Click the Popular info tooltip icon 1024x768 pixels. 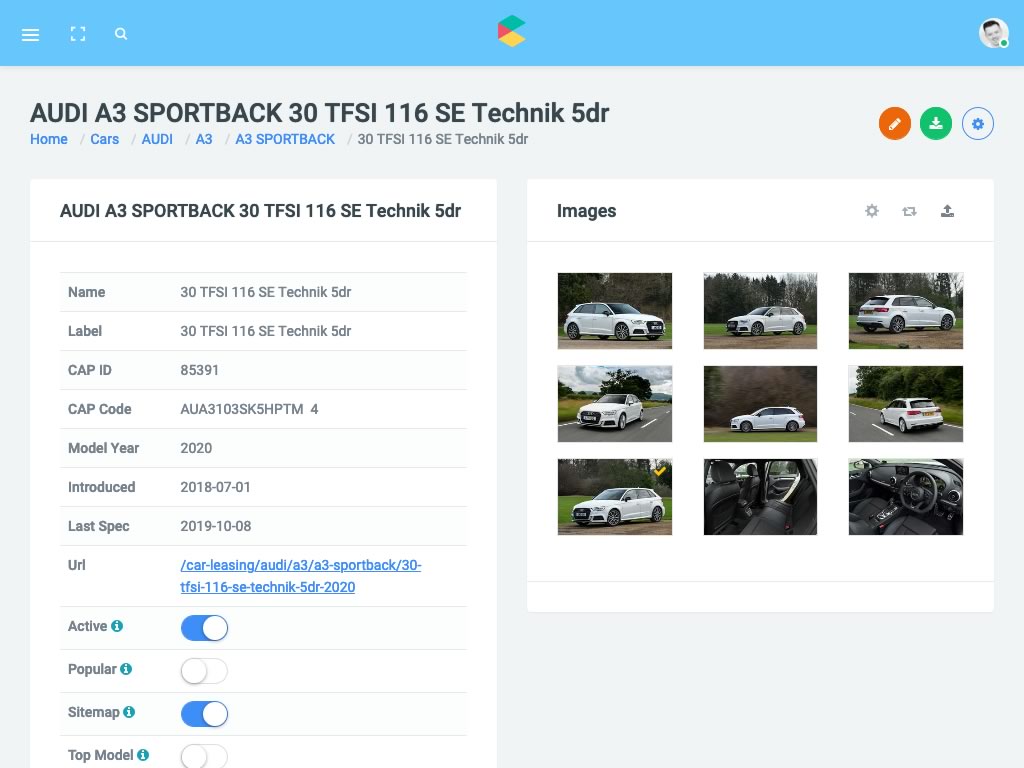tap(126, 668)
